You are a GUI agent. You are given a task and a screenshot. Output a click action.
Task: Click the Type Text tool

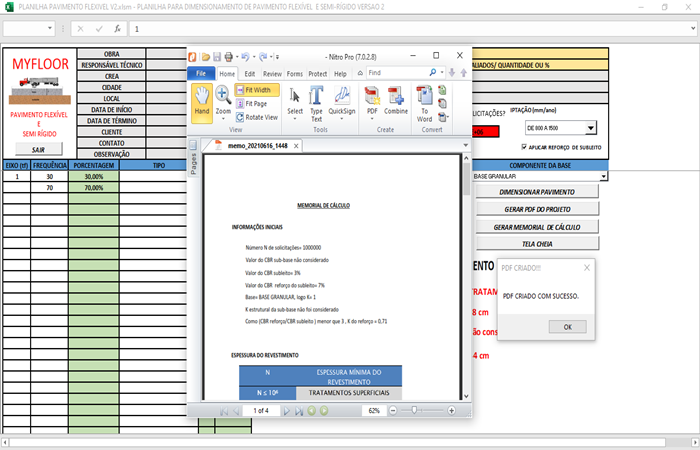(x=316, y=102)
